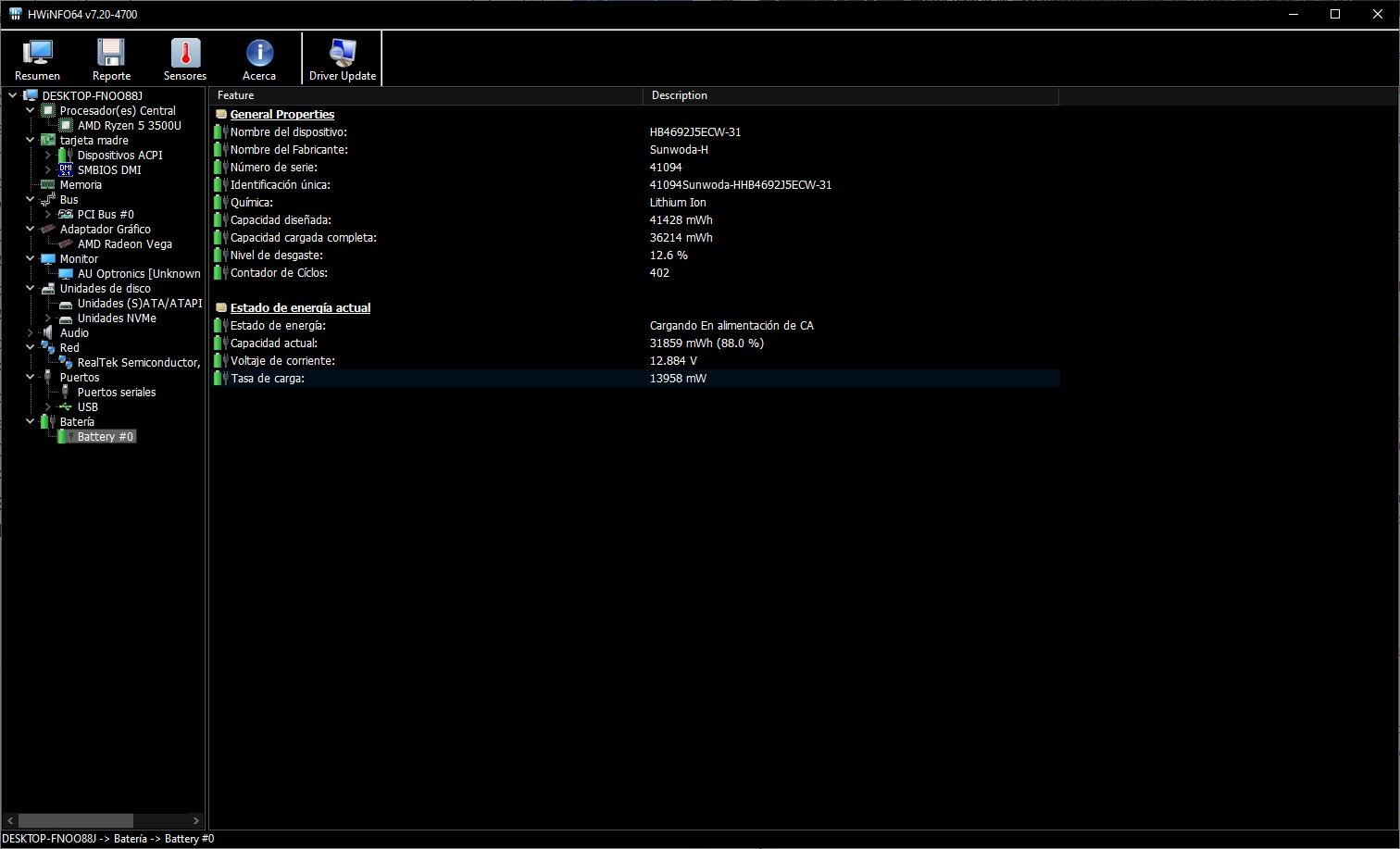This screenshot has height=849, width=1400.
Task: Click the General Properties section icon
Action: pos(221,115)
